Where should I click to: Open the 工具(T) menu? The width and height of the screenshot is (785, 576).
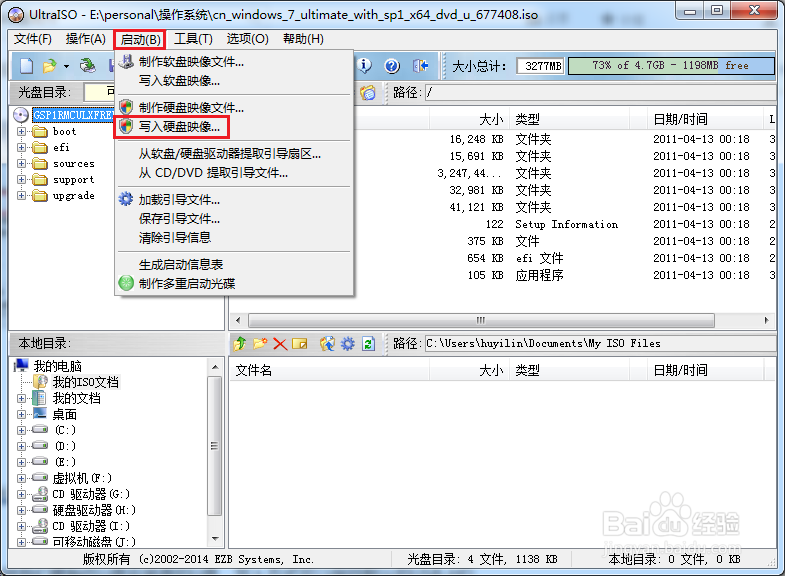193,39
